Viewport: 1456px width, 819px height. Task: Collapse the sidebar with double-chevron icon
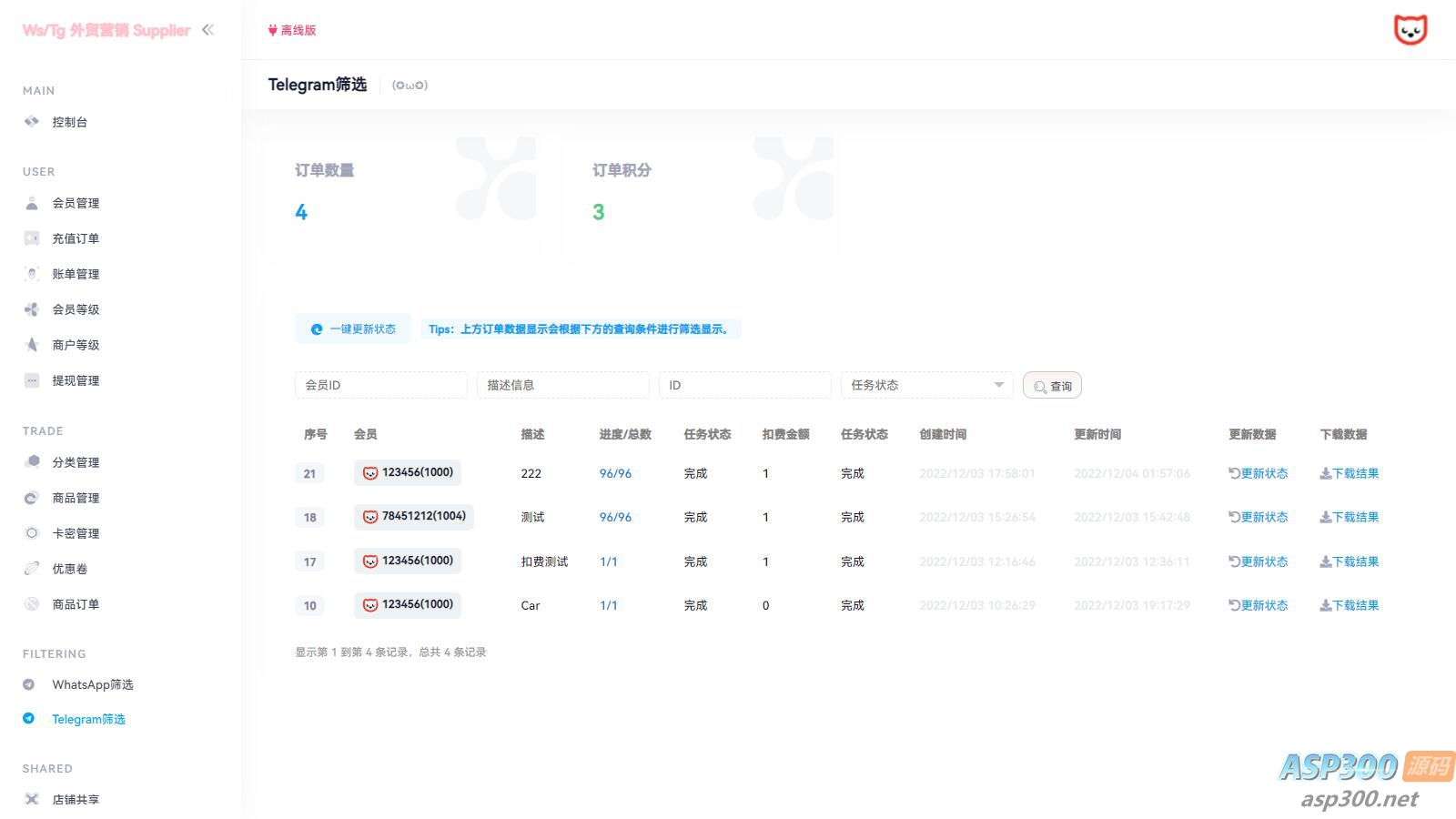coord(208,30)
